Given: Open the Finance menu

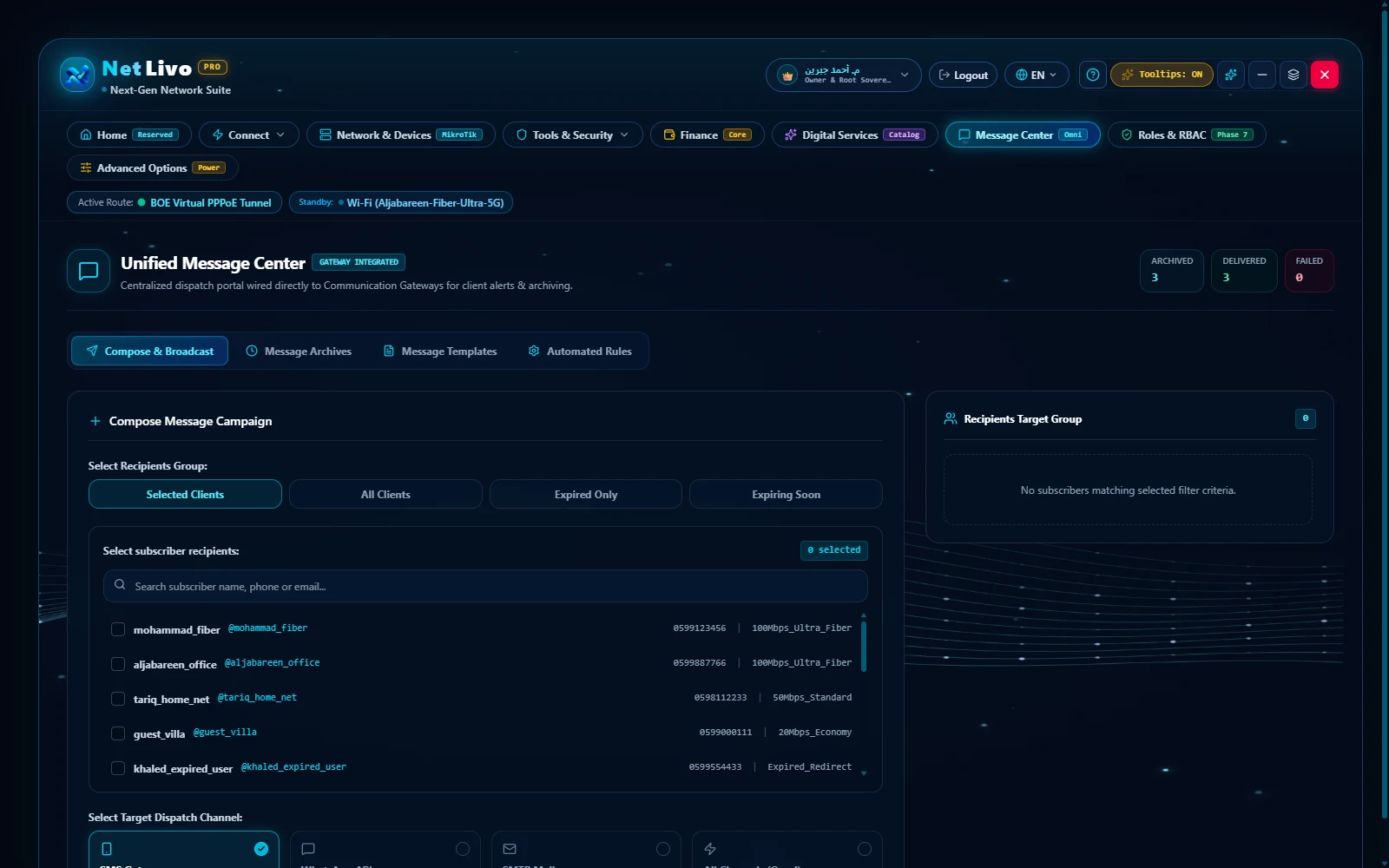Looking at the screenshot, I should (708, 135).
